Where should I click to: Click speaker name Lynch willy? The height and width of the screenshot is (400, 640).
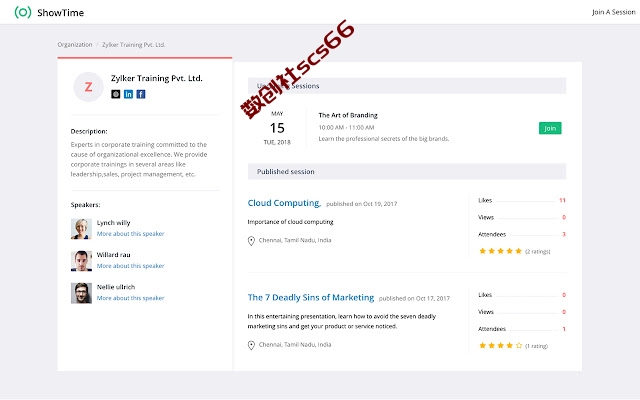[113, 222]
